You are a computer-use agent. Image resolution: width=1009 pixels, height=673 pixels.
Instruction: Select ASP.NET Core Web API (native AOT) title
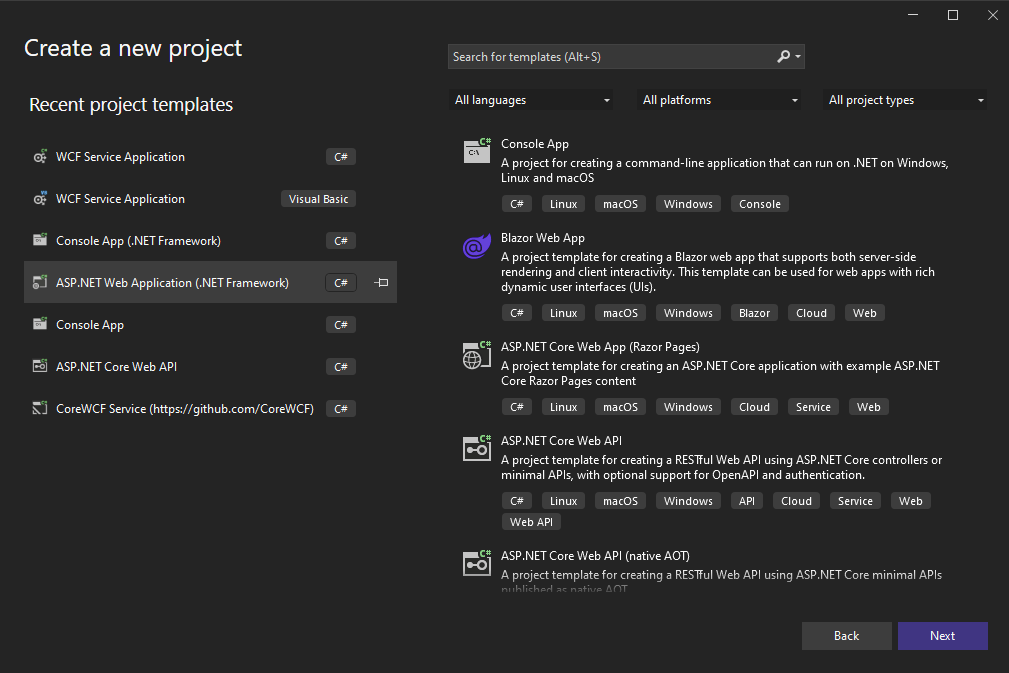pos(595,556)
